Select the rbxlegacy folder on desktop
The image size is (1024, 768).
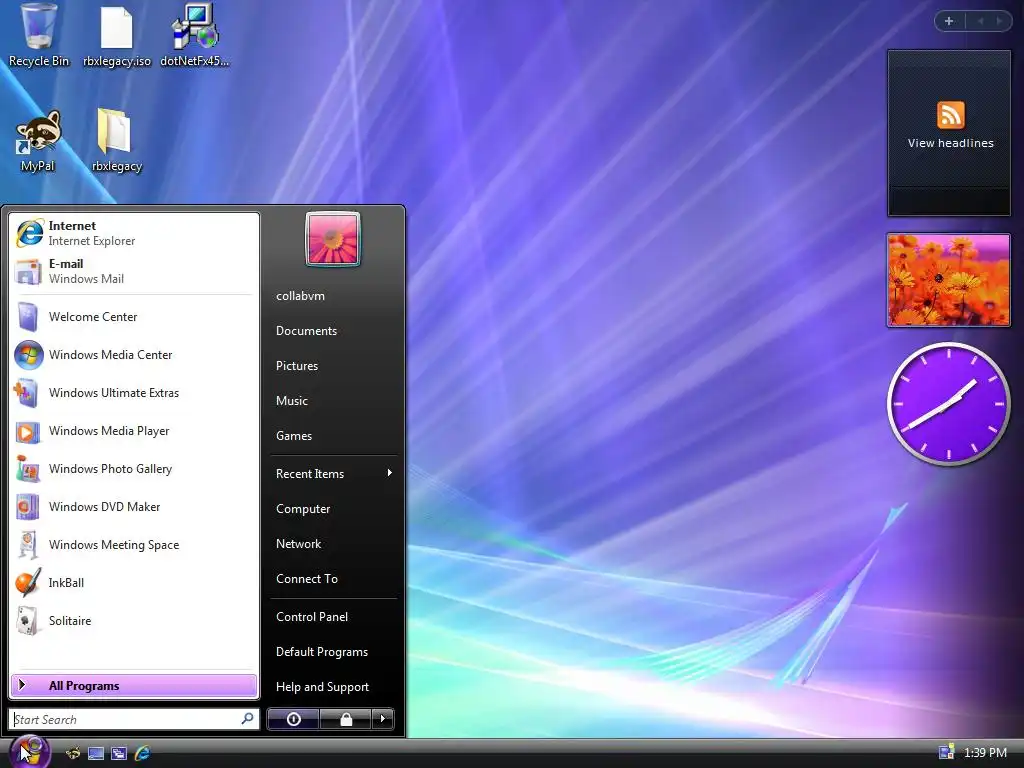coord(116,140)
